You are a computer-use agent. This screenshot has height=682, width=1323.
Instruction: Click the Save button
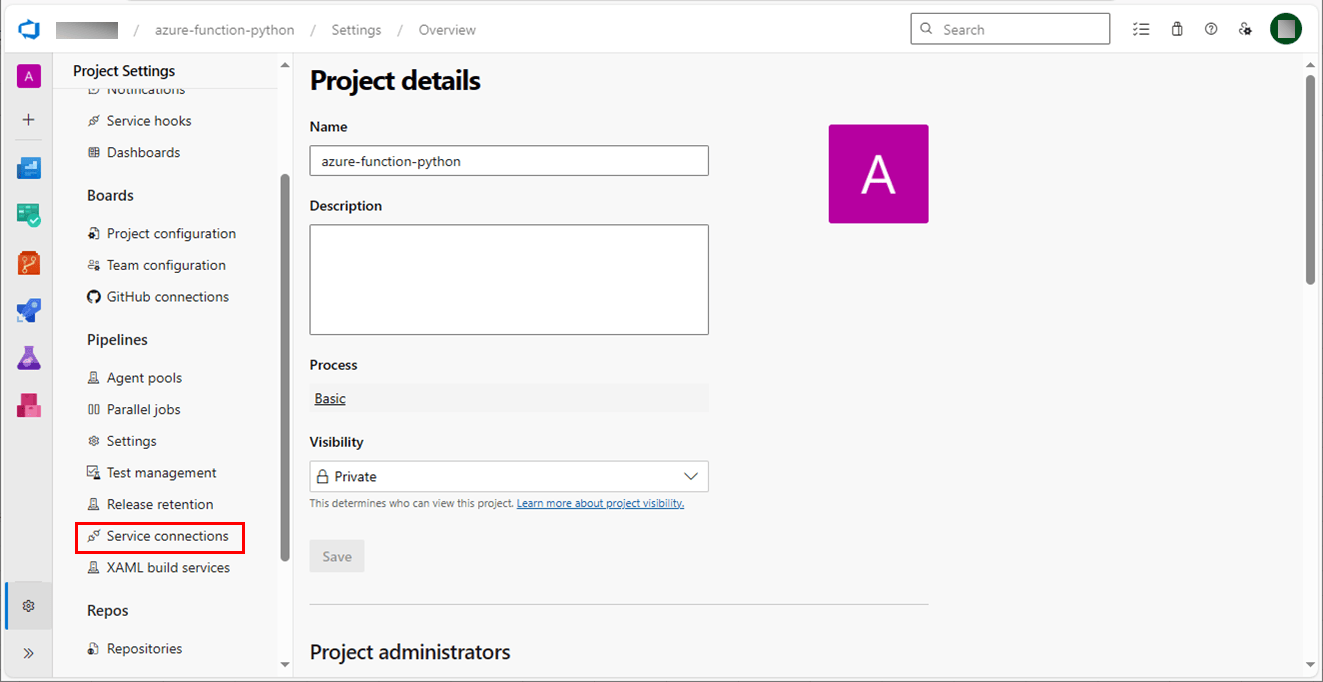337,557
